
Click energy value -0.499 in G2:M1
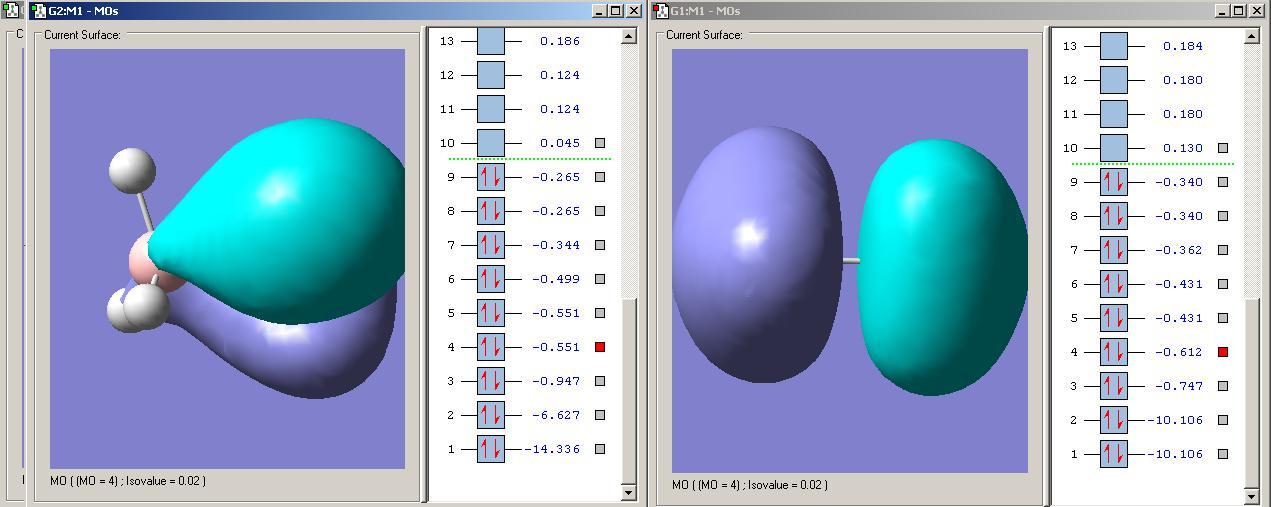(556, 279)
